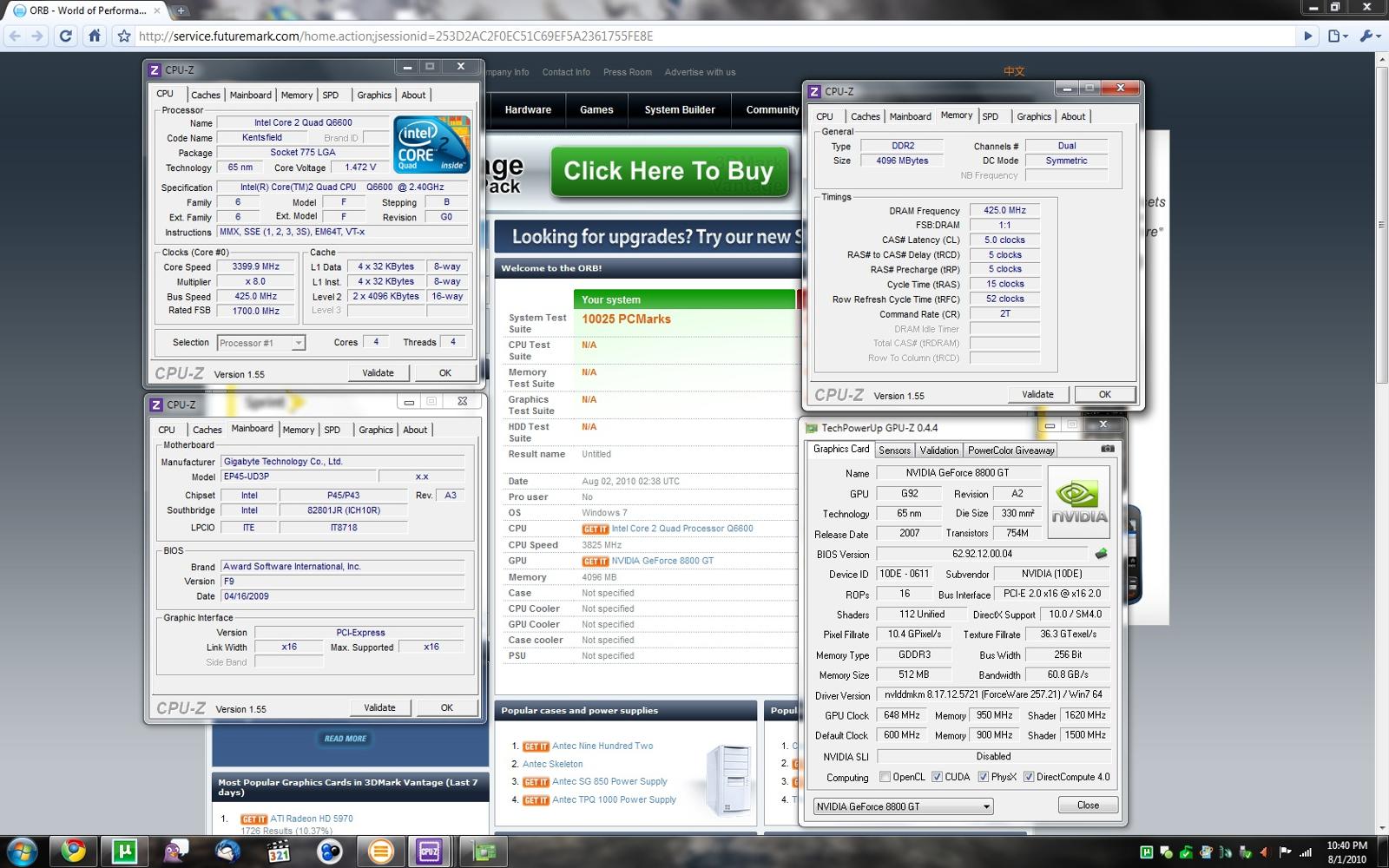Click OK in the CPU-Z Mainboard window

pos(446,707)
